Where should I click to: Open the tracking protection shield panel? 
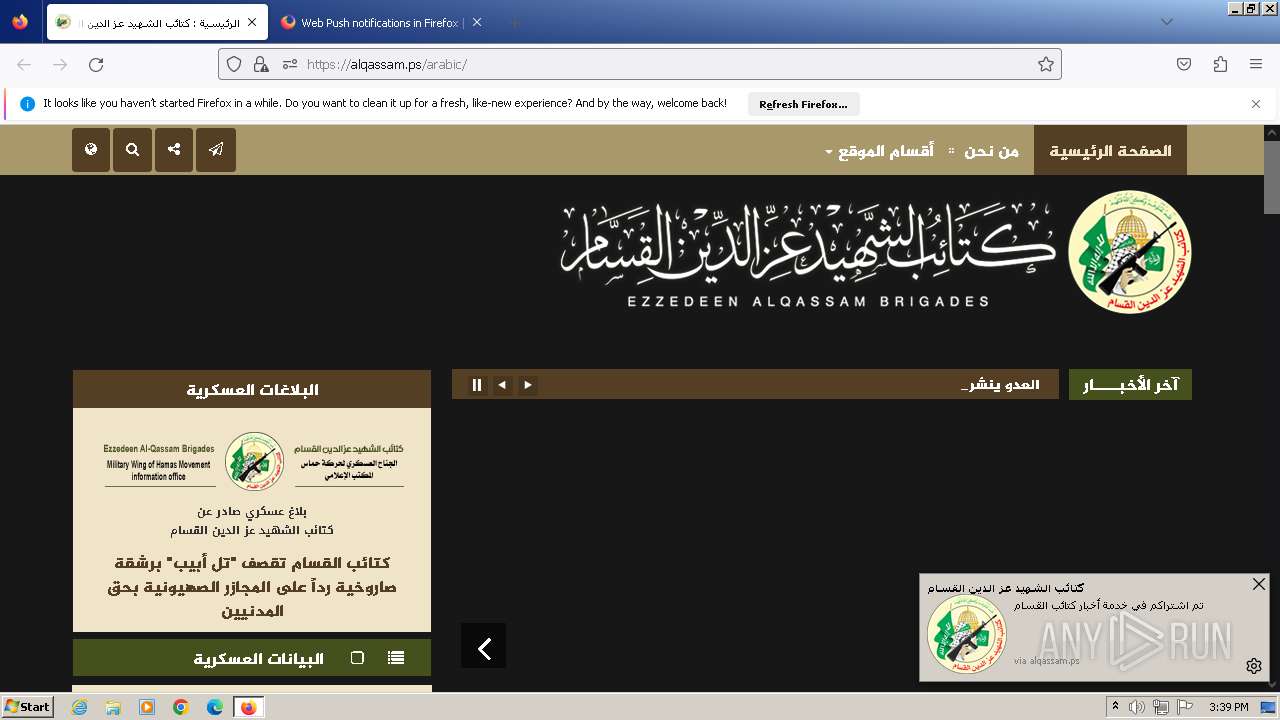(234, 64)
